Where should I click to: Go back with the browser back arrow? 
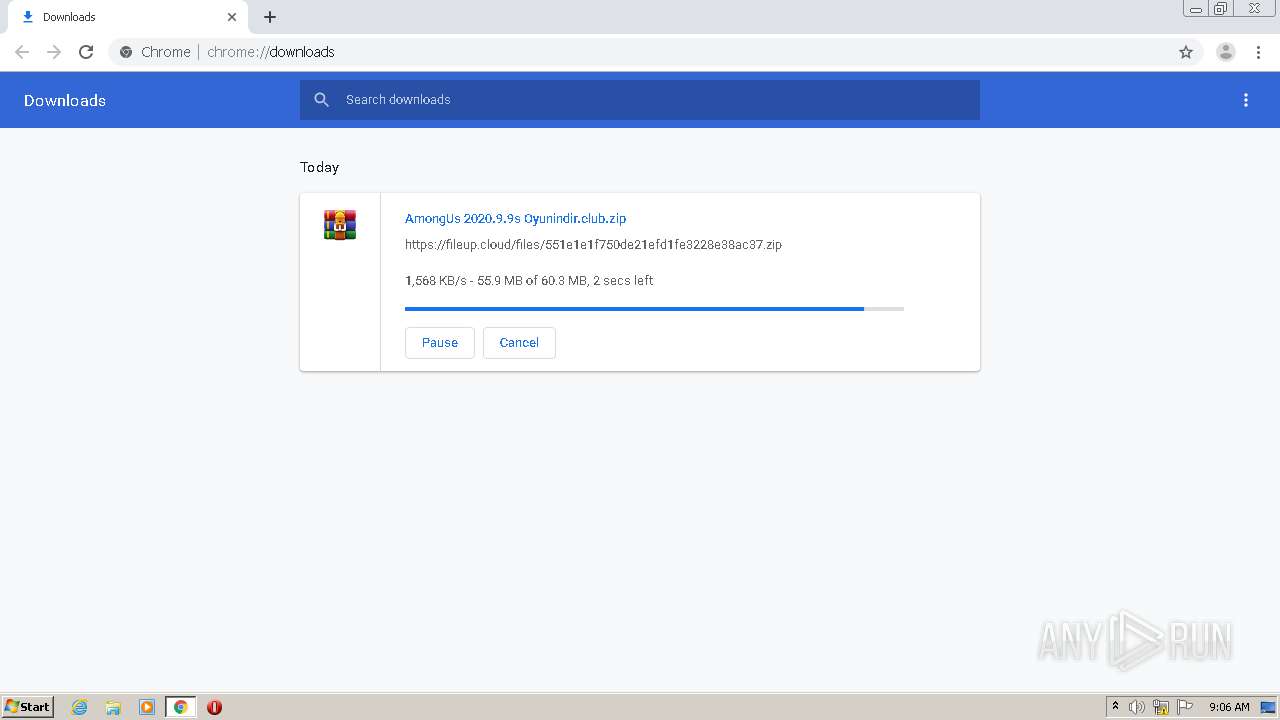pyautogui.click(x=22, y=52)
